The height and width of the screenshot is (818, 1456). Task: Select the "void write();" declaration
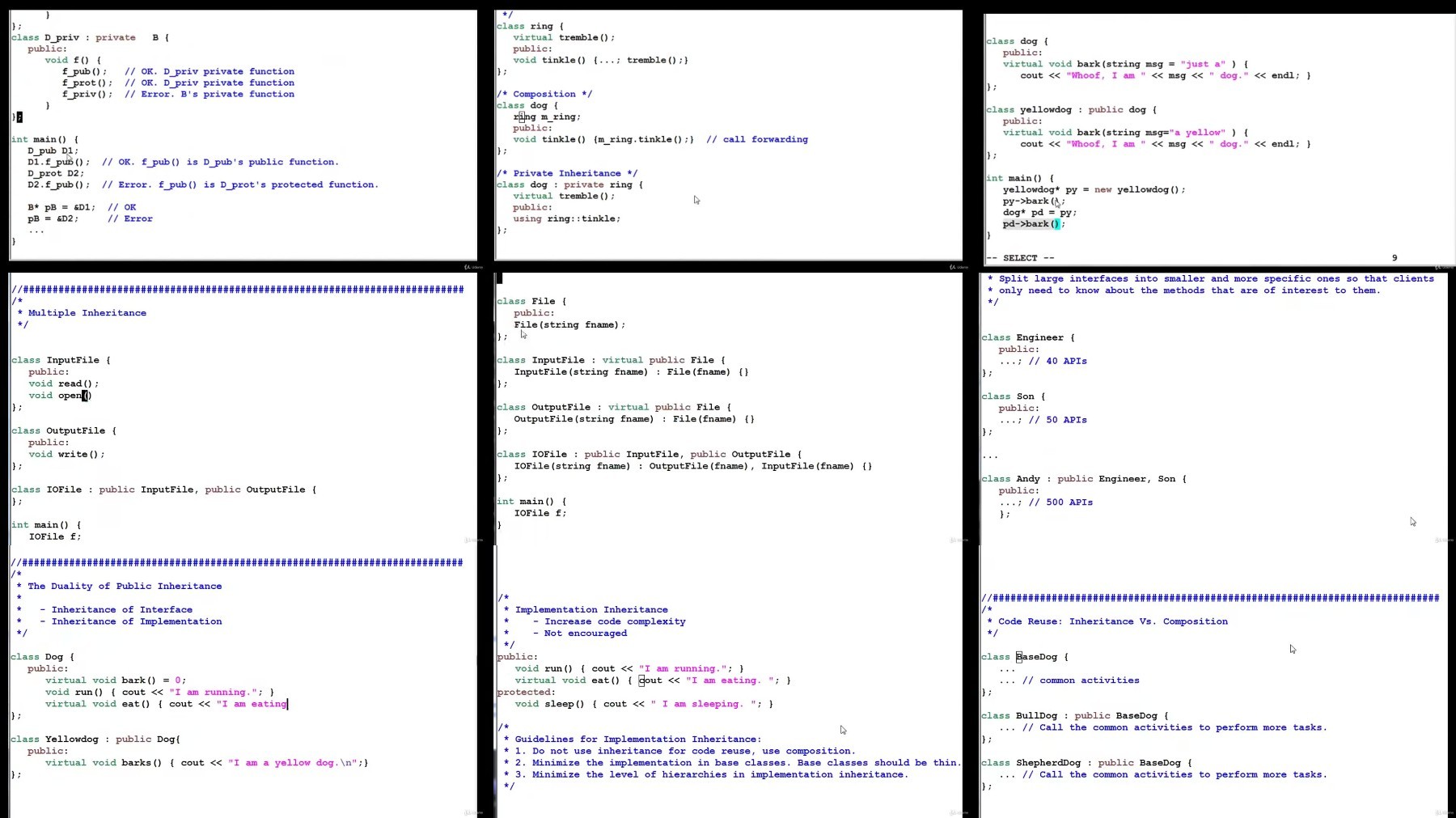click(67, 454)
